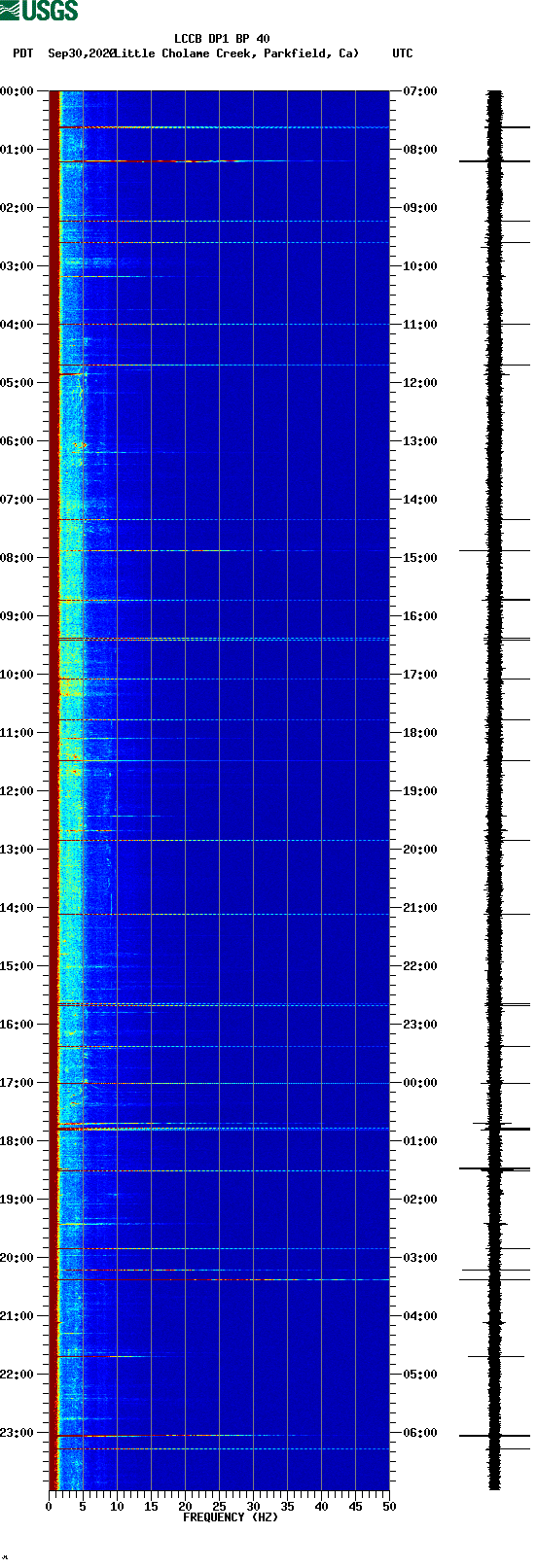
Task: Click the 35 Hz frequency tick label
Action: (x=287, y=1507)
